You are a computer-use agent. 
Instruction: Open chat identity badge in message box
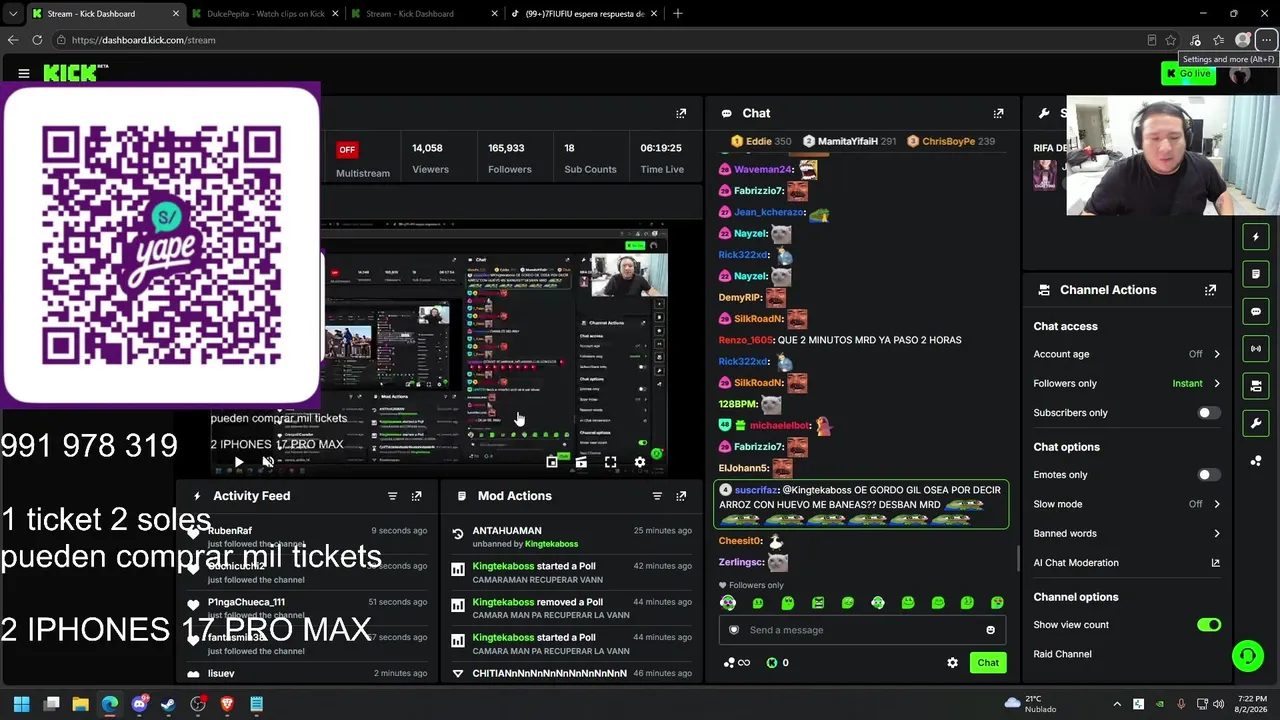click(734, 630)
